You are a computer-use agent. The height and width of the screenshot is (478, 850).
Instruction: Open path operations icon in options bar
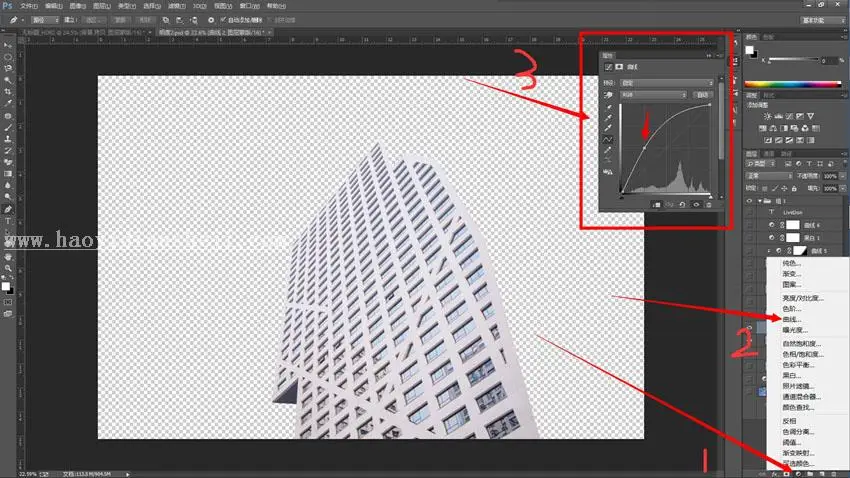[166, 20]
